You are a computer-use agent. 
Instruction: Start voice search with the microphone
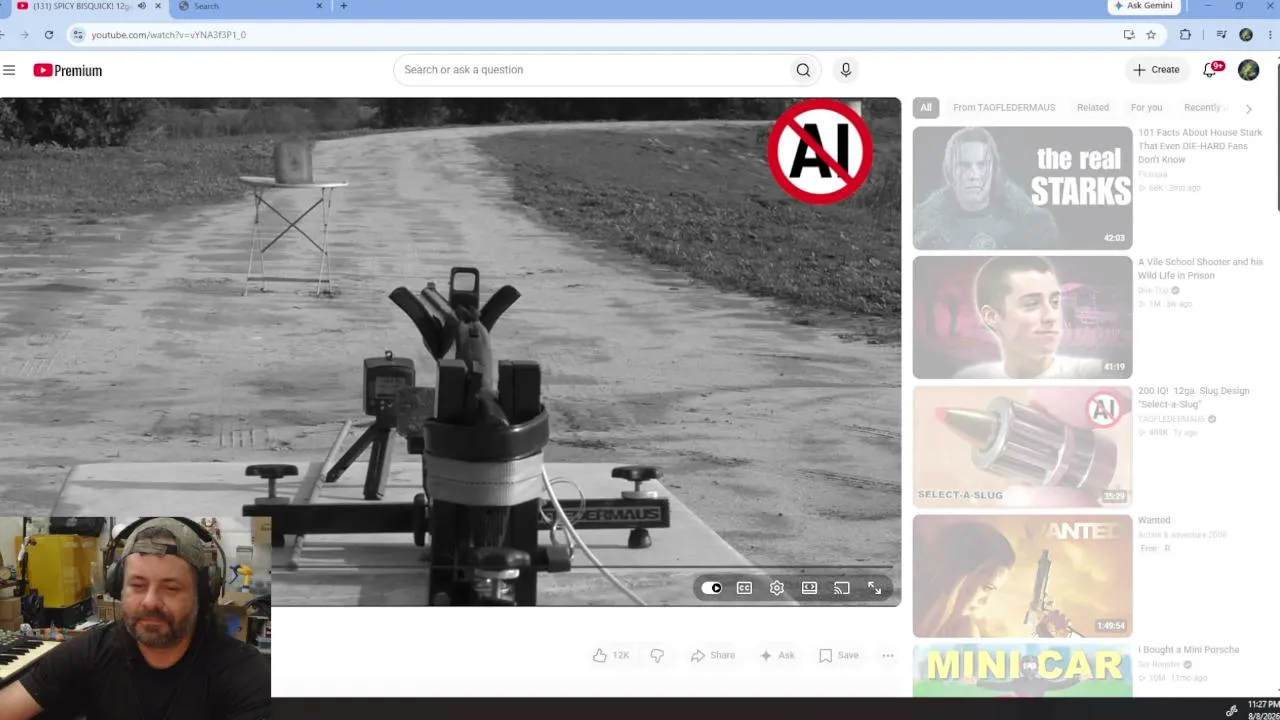tap(846, 70)
